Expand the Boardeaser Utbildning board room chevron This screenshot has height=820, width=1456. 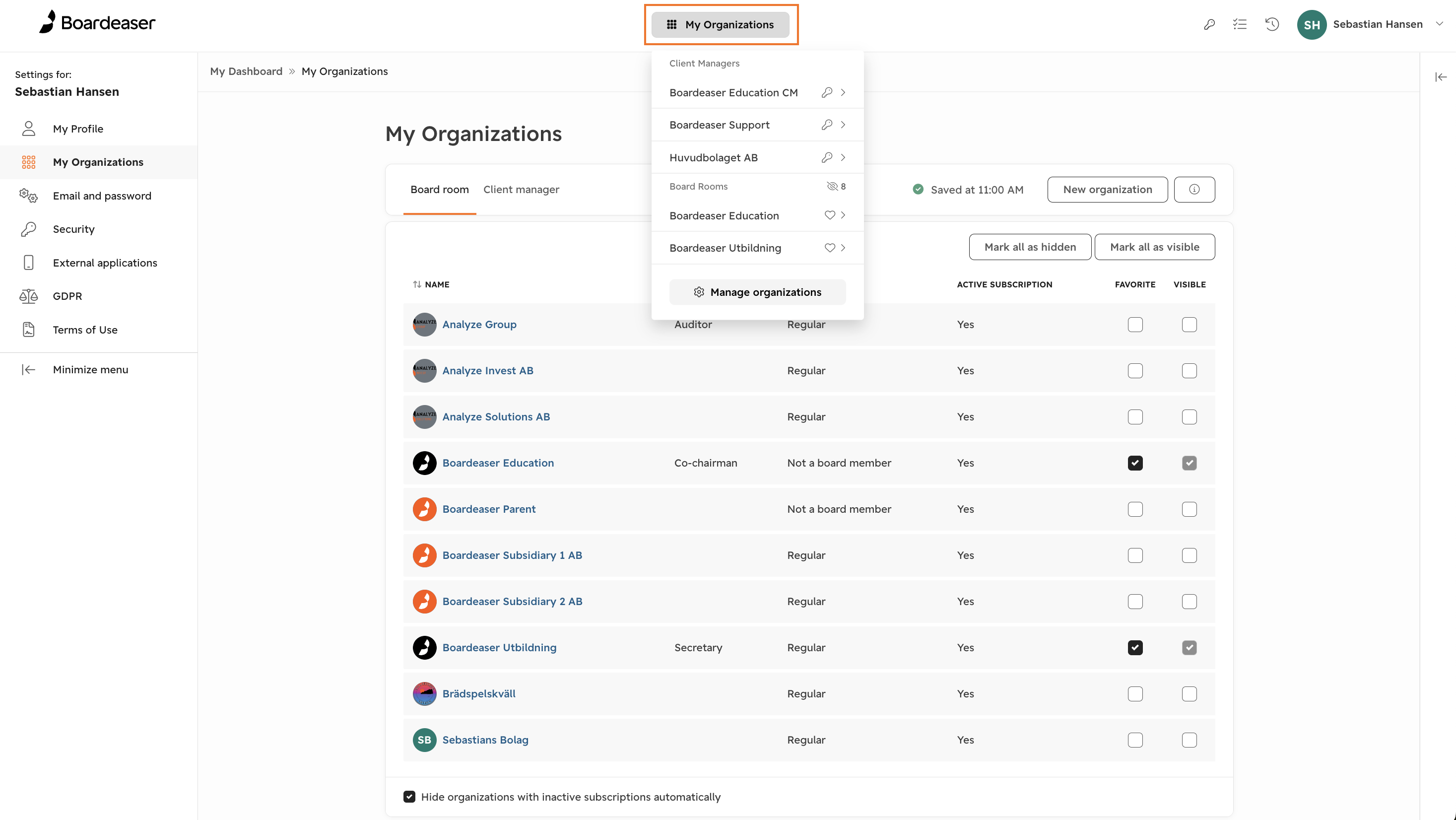point(843,248)
